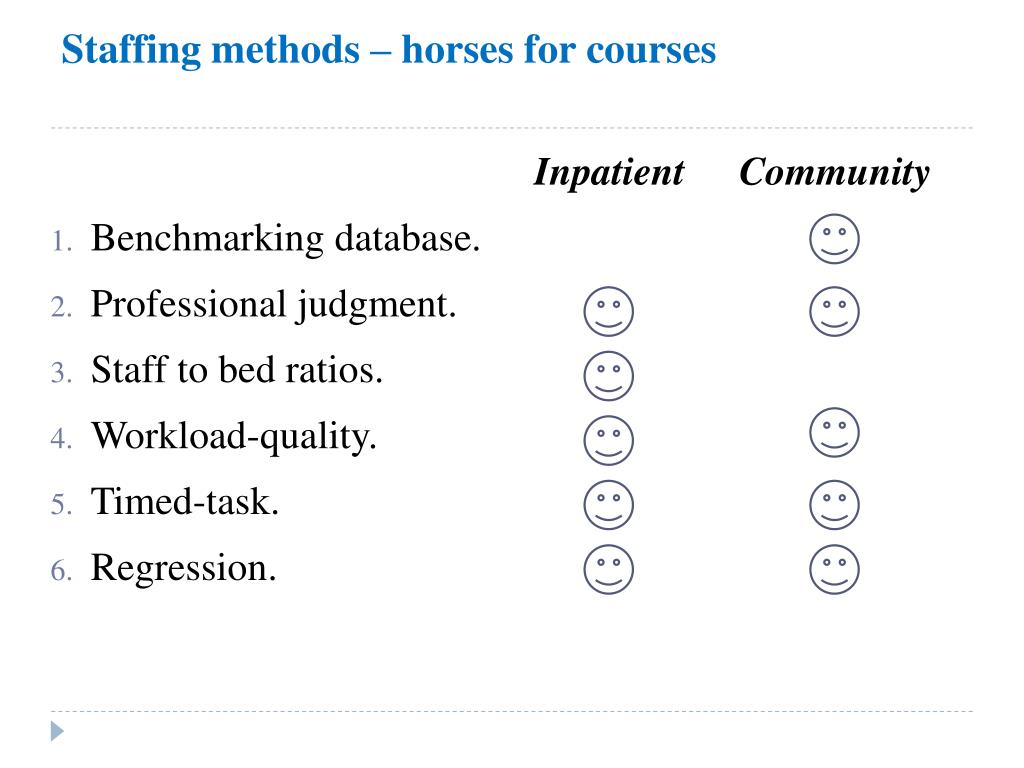Select the 'Professional judgment.' list item
The image size is (1024, 768).
pos(273,305)
